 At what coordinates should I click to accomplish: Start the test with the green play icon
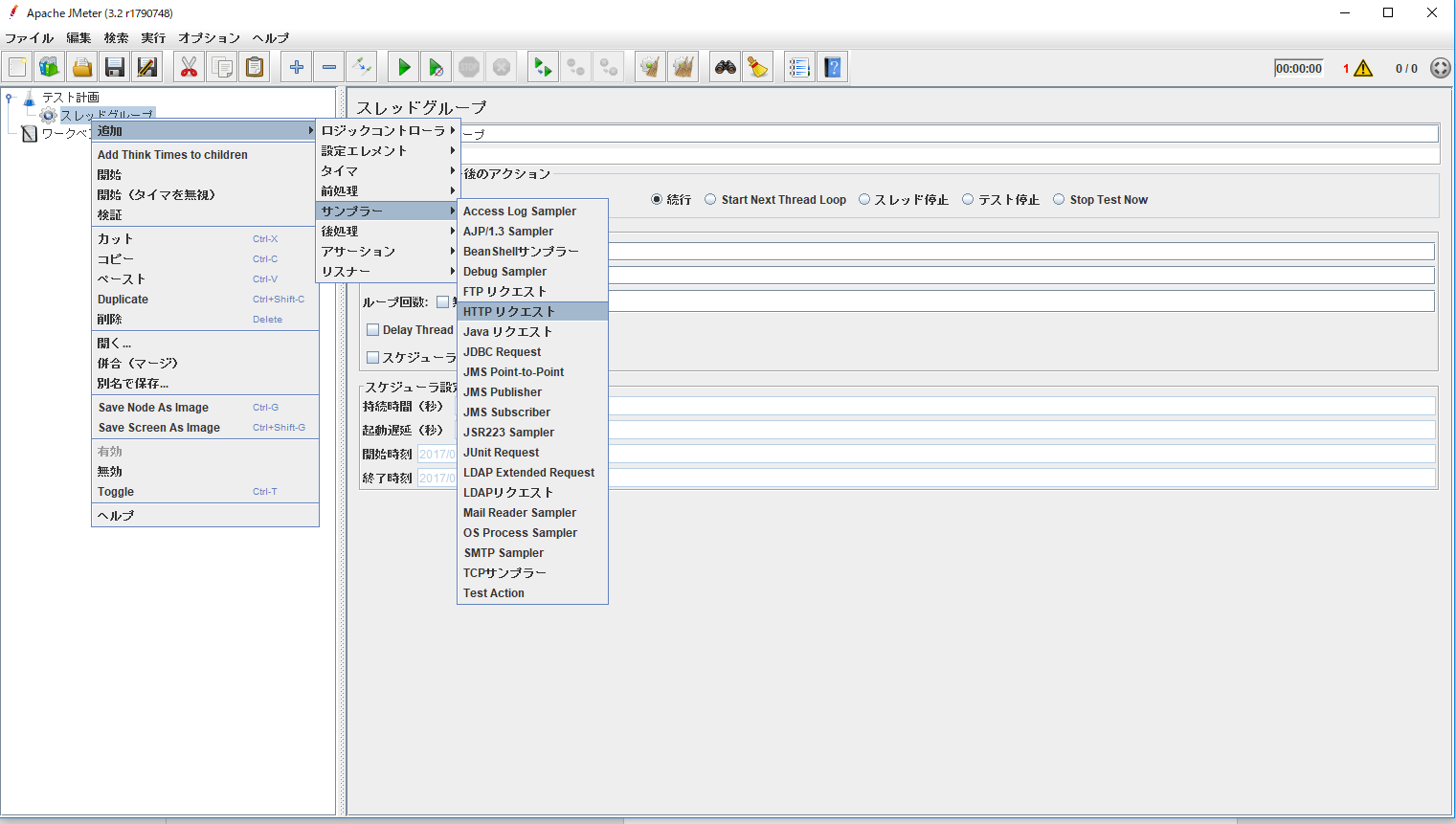pos(402,66)
